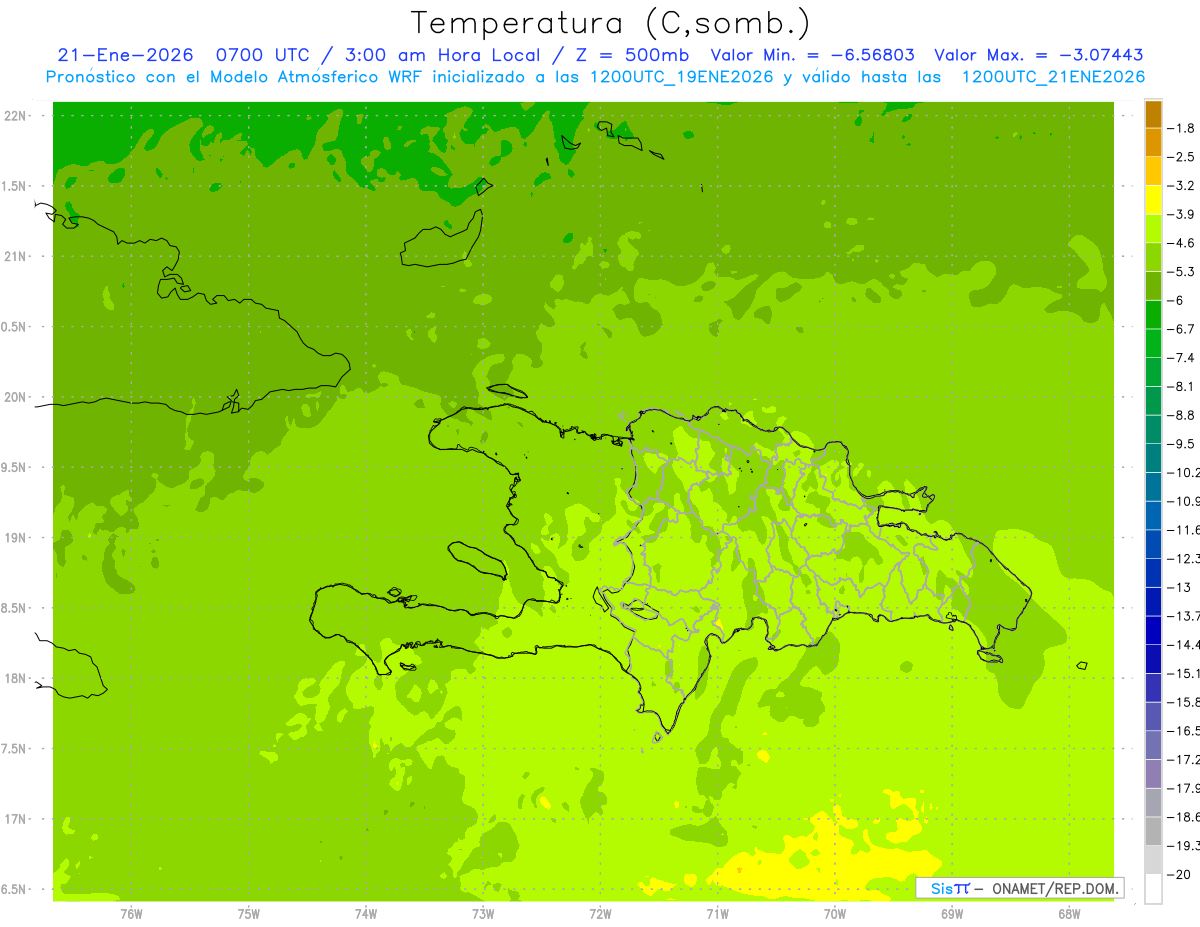Click the 'Temperatura (C,somb.)' chart title
The width and height of the screenshot is (1200, 927).
[x=610, y=23]
